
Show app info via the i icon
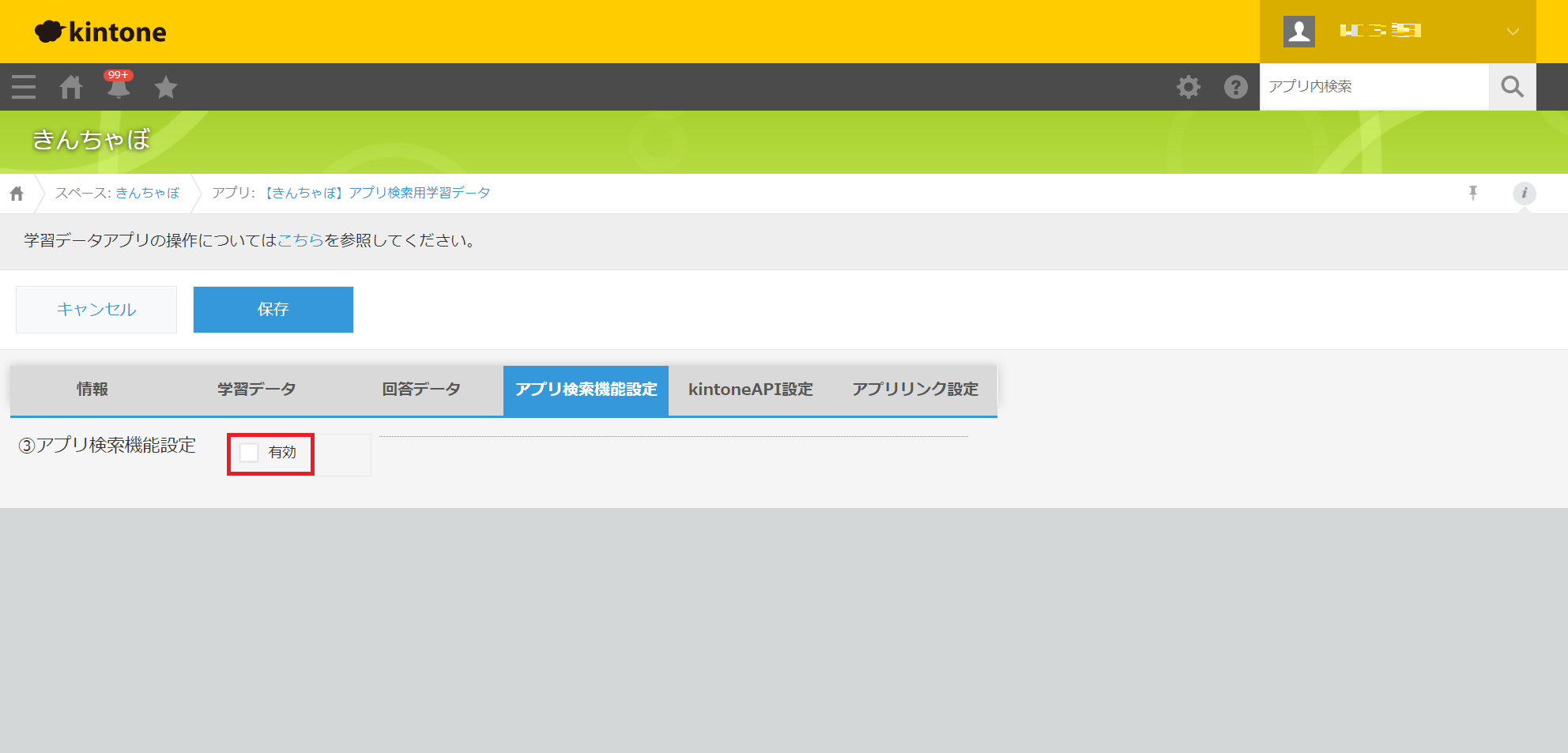[x=1524, y=193]
